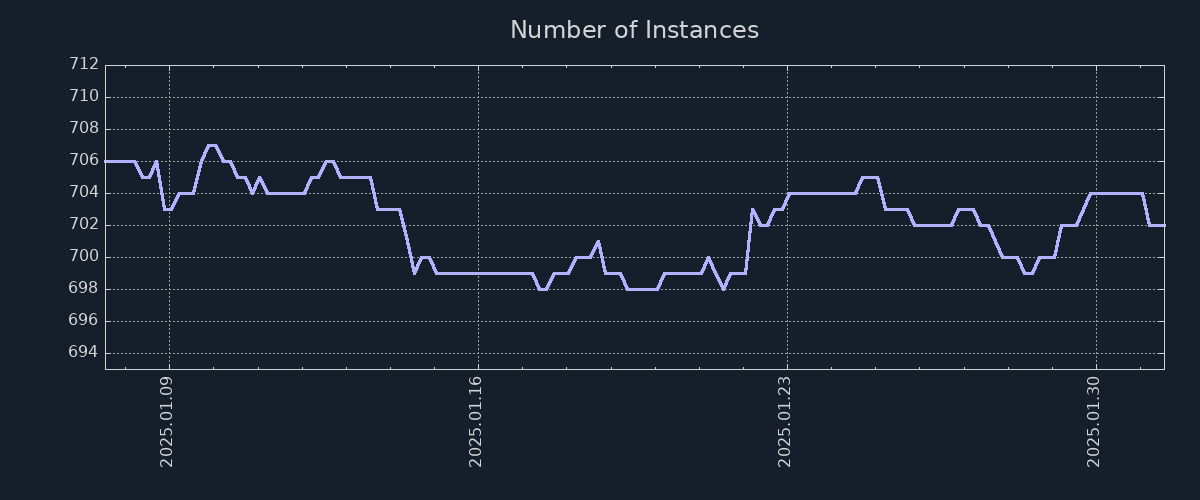Viewport: 1200px width, 500px height.
Task: Select the 705 plateau after 2025.01.23
Action: [869, 177]
